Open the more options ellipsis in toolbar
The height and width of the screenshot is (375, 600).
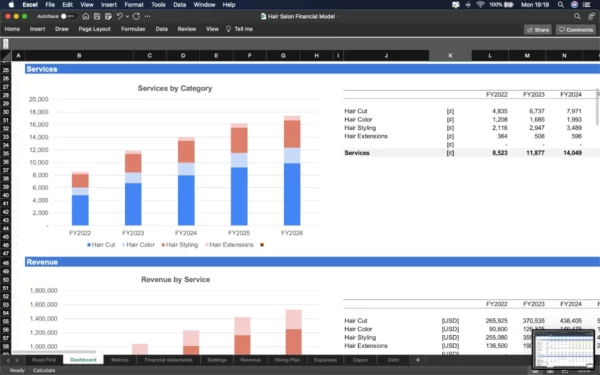(x=147, y=16)
